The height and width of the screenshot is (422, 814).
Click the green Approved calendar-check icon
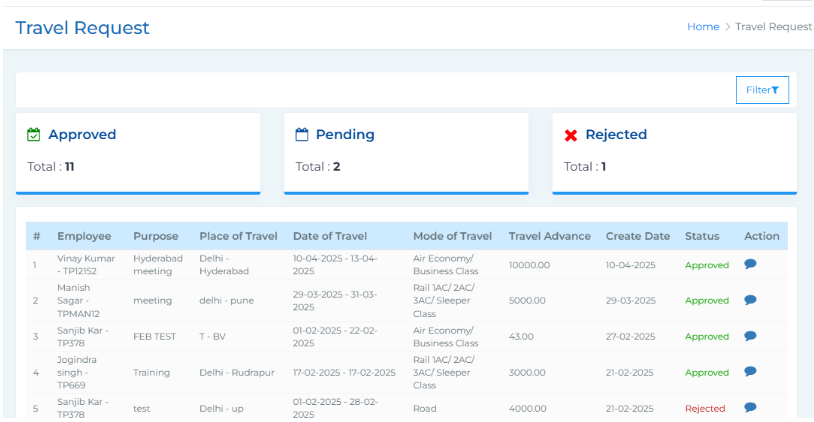(x=33, y=134)
